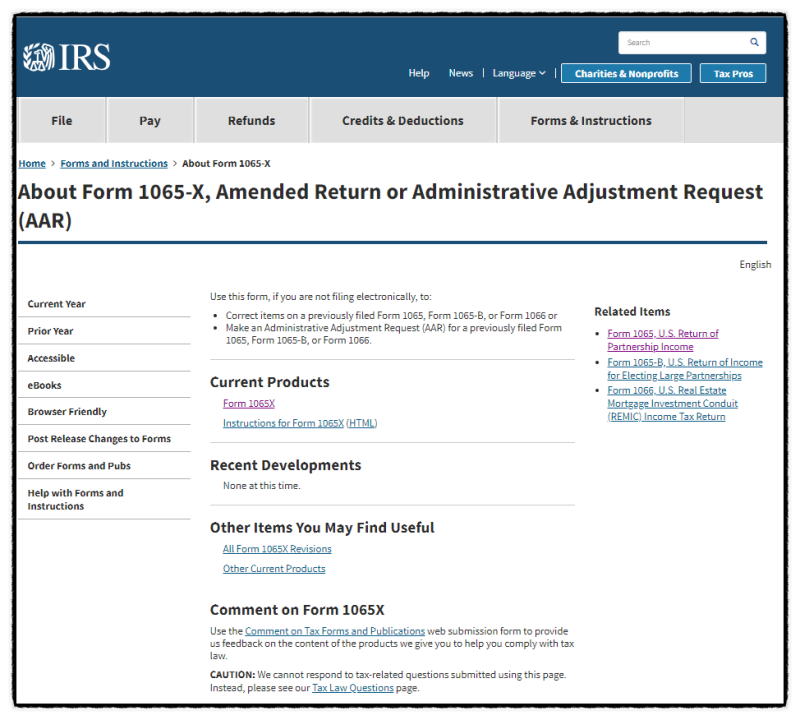Open eBooks sidebar item
The image size is (800, 720).
coord(44,385)
